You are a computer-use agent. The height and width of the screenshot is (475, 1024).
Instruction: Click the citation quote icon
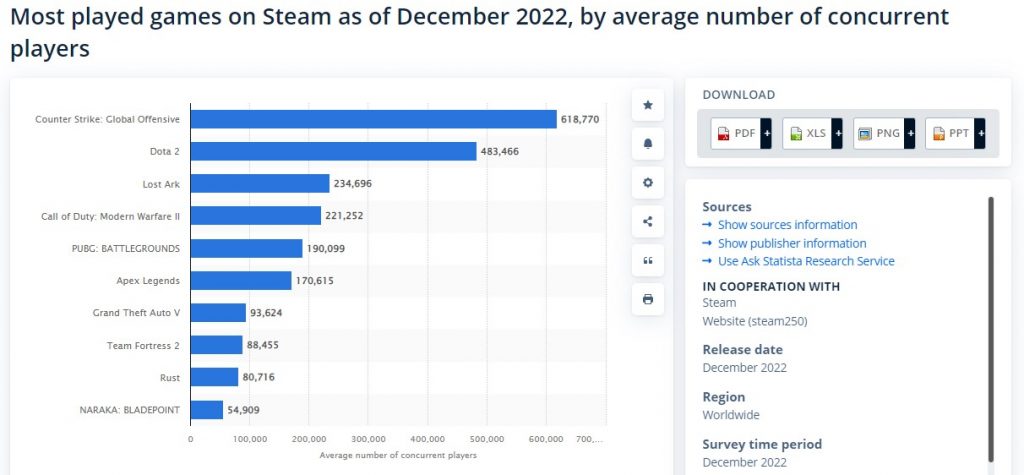coord(648,260)
